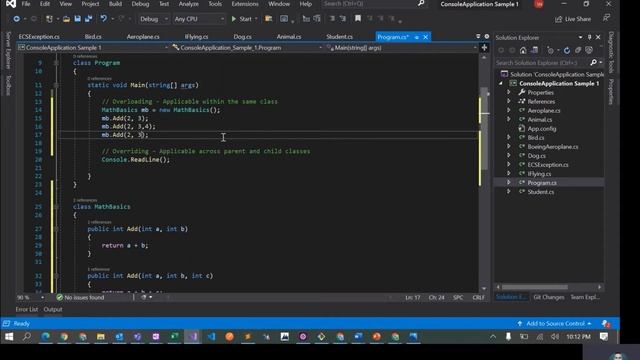Click the Start debugging button
The height and width of the screenshot is (360, 640).
242,19
